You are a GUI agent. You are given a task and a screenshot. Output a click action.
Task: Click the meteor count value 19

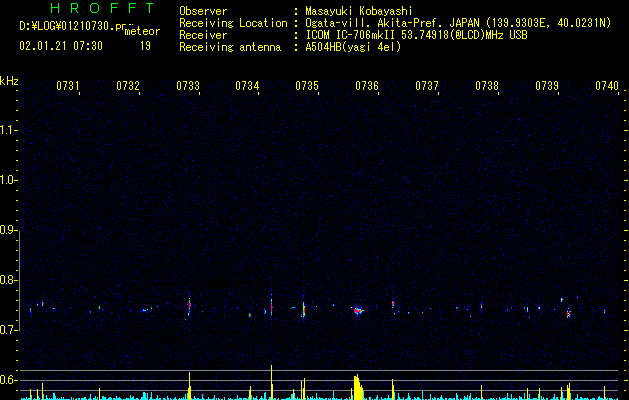click(145, 46)
